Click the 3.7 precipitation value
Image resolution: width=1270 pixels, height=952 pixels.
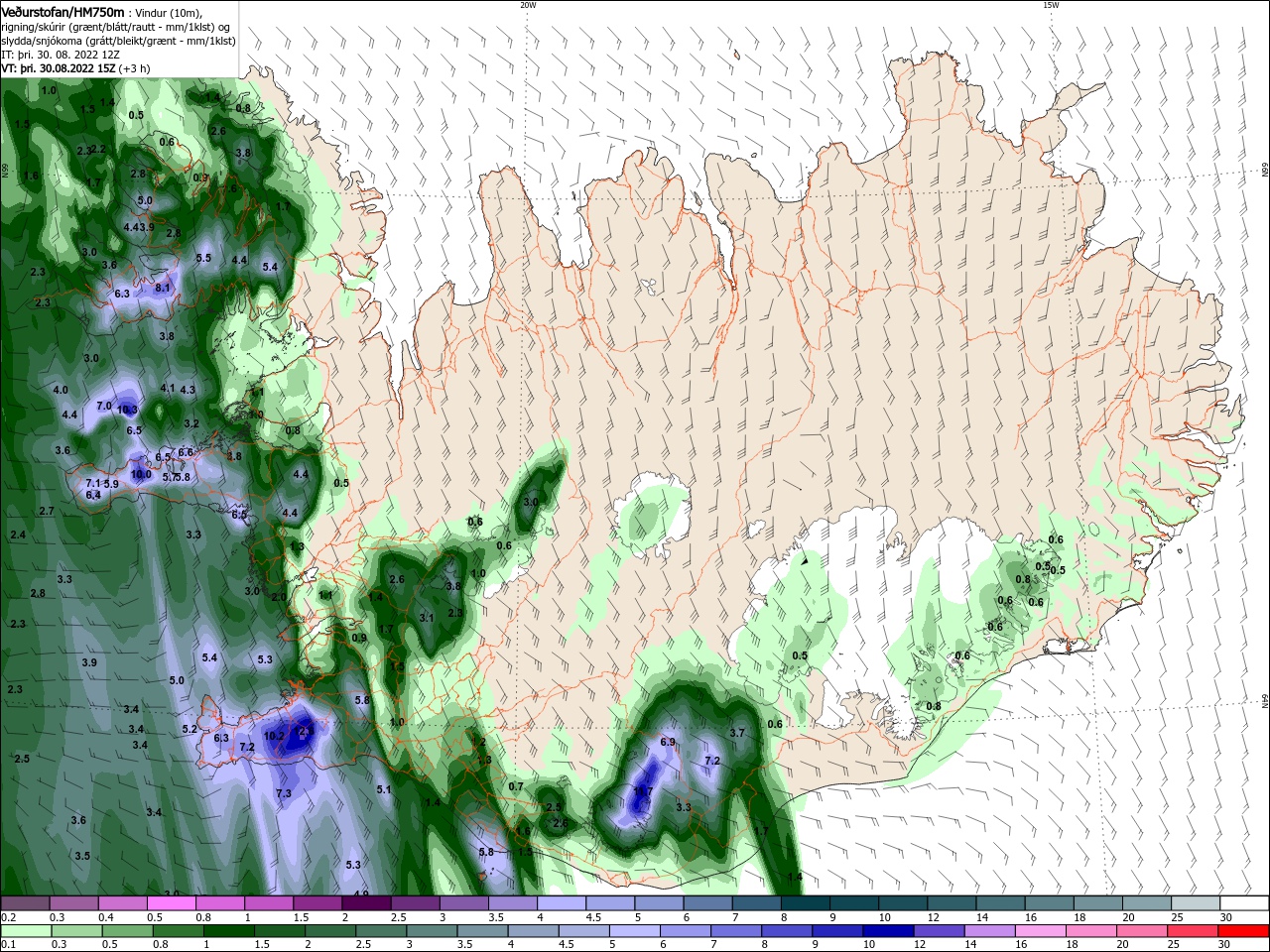[x=737, y=733]
